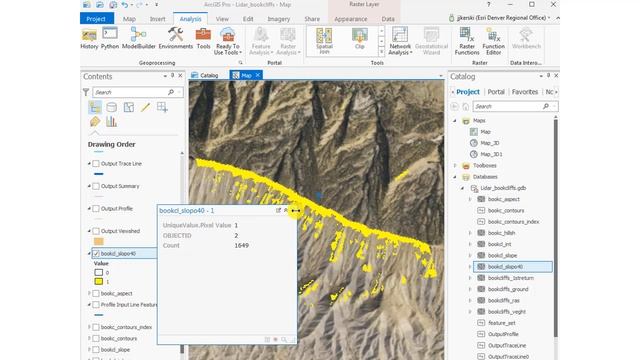Viewport: 640px width, 360px height.
Task: Switch to the Catalog view tab
Action: click(x=205, y=75)
